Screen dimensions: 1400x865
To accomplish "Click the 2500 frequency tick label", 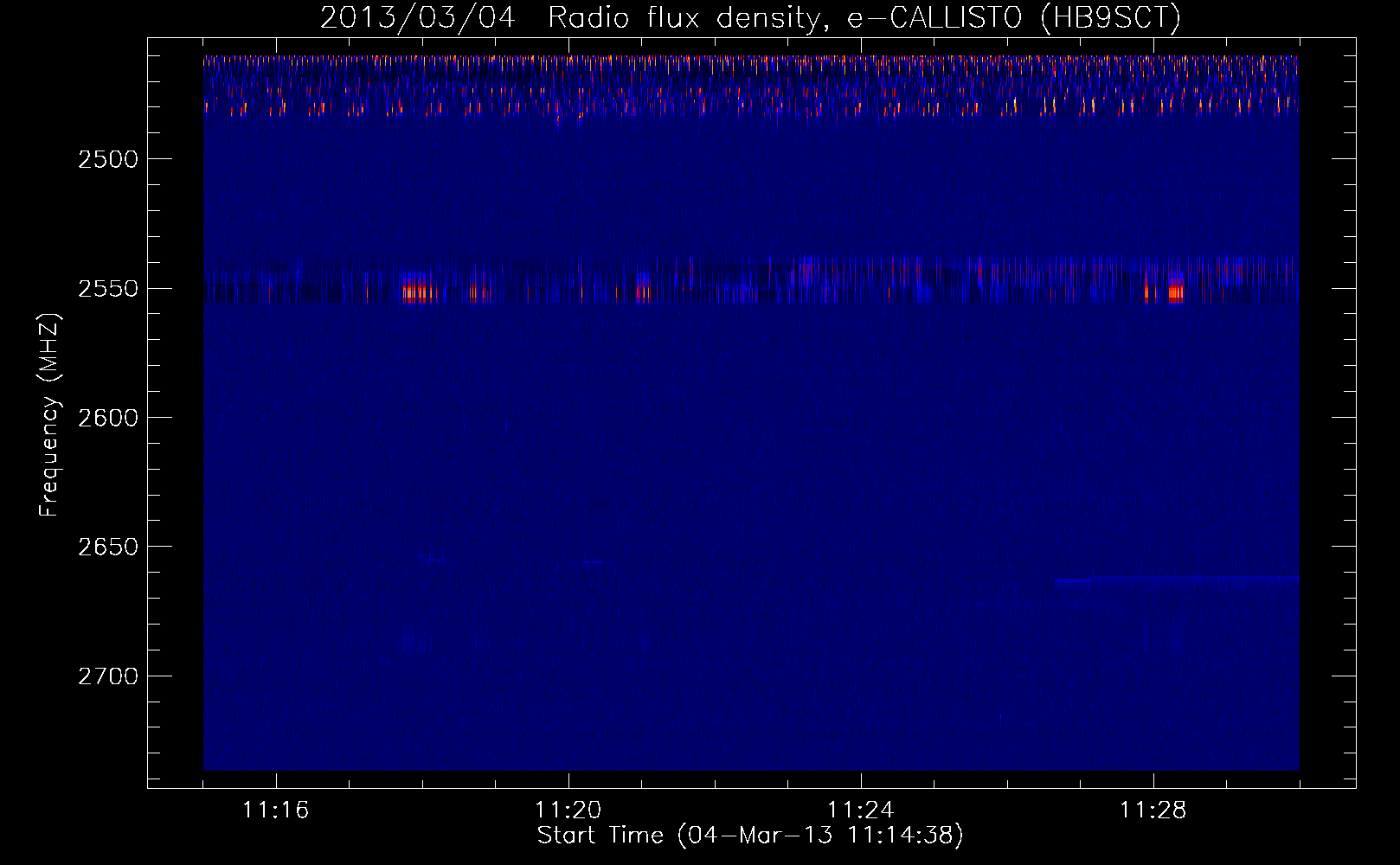I will pos(108,159).
